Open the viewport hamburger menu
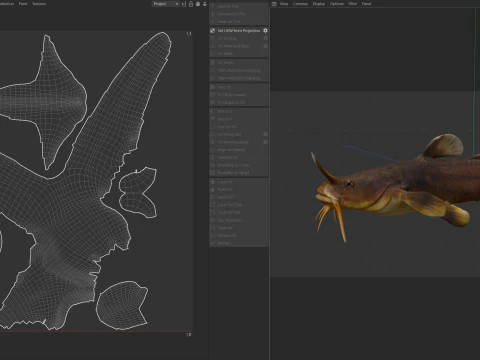The image size is (480, 360). tap(274, 4)
